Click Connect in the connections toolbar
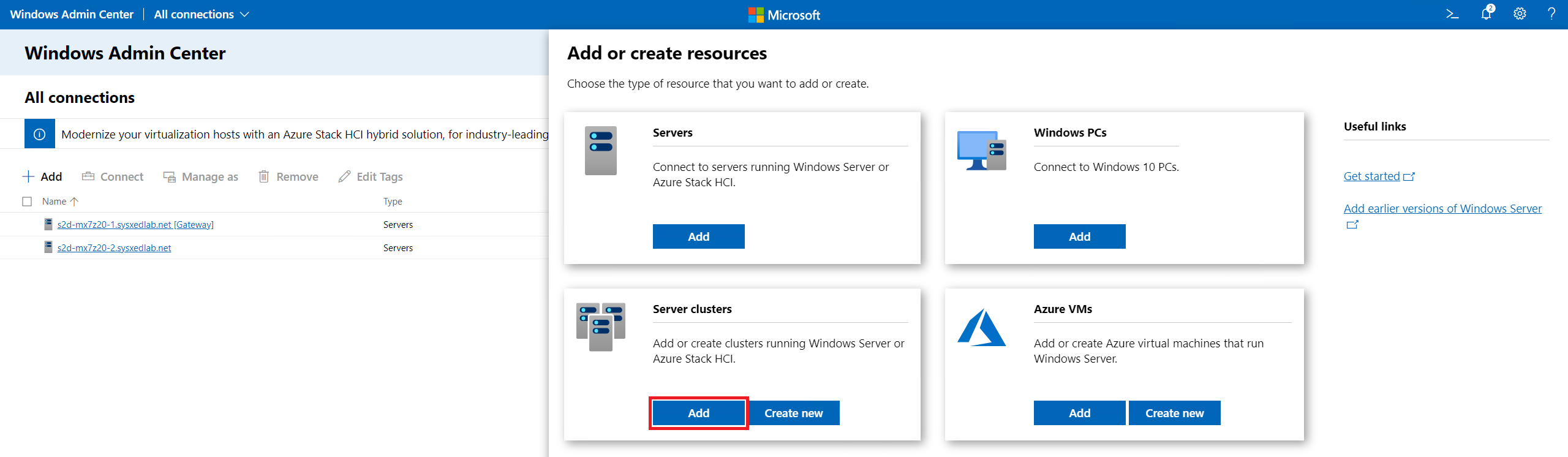Viewport: 1568px width, 457px height. pos(113,176)
